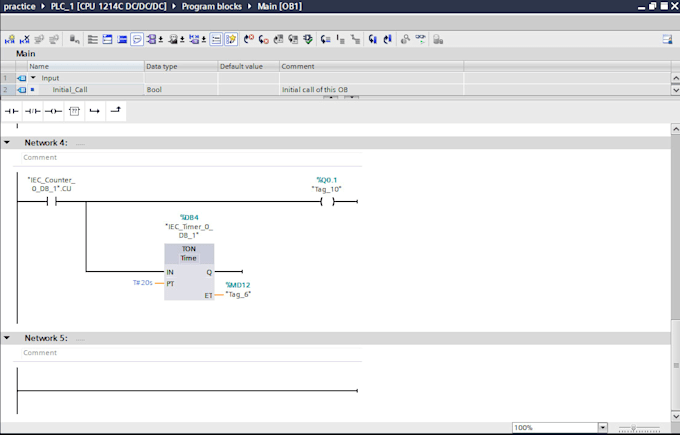680x435 pixels.
Task: Click the blue filled block view icon
Action: point(122,40)
